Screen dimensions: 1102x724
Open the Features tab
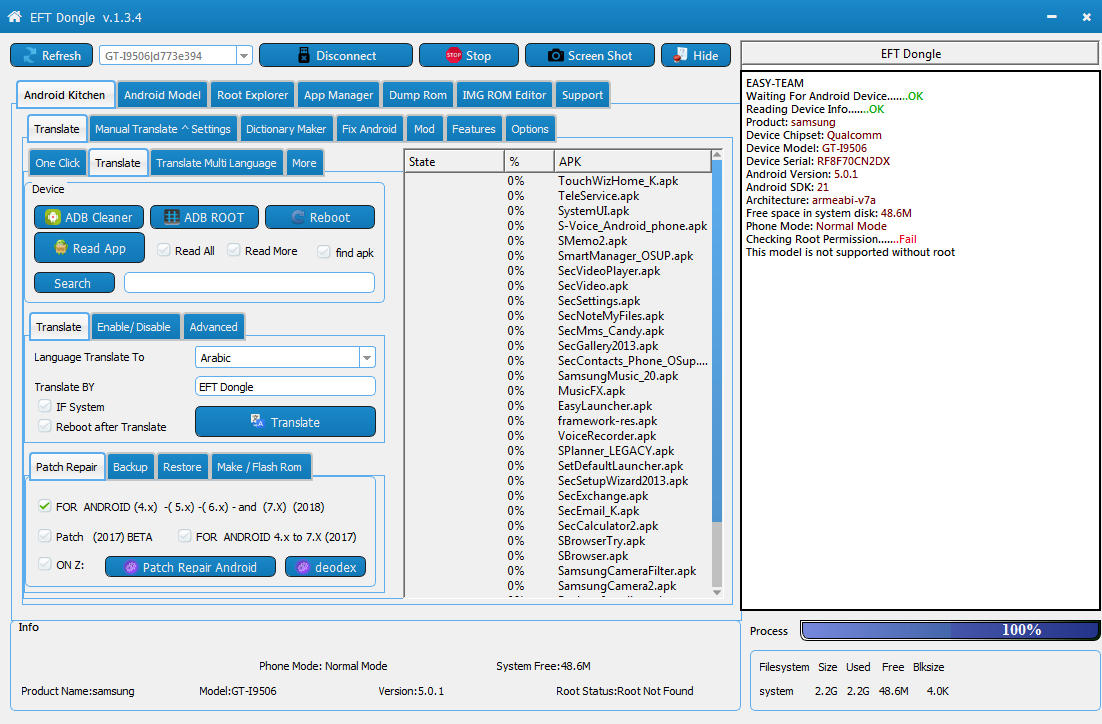point(474,129)
